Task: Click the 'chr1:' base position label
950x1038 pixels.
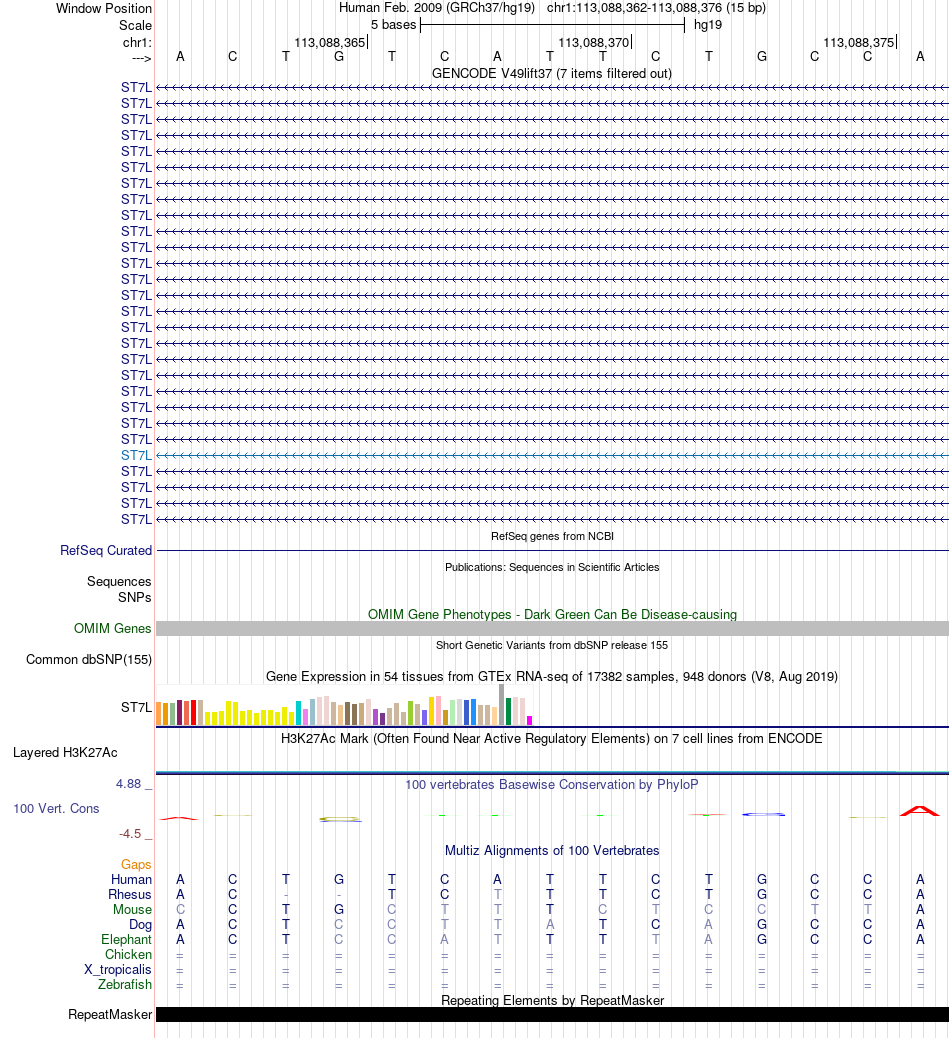Action: click(137, 42)
